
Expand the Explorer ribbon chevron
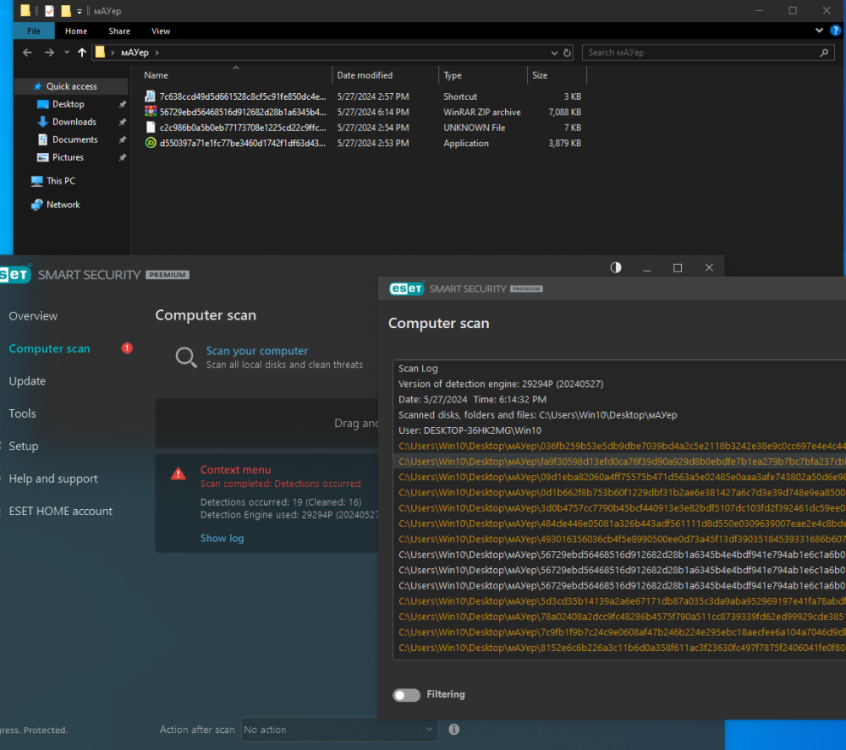[x=819, y=31]
